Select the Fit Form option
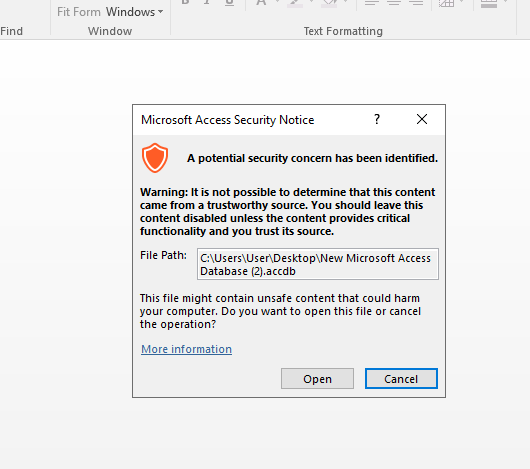Screen dimensions: 530x469 click(79, 12)
